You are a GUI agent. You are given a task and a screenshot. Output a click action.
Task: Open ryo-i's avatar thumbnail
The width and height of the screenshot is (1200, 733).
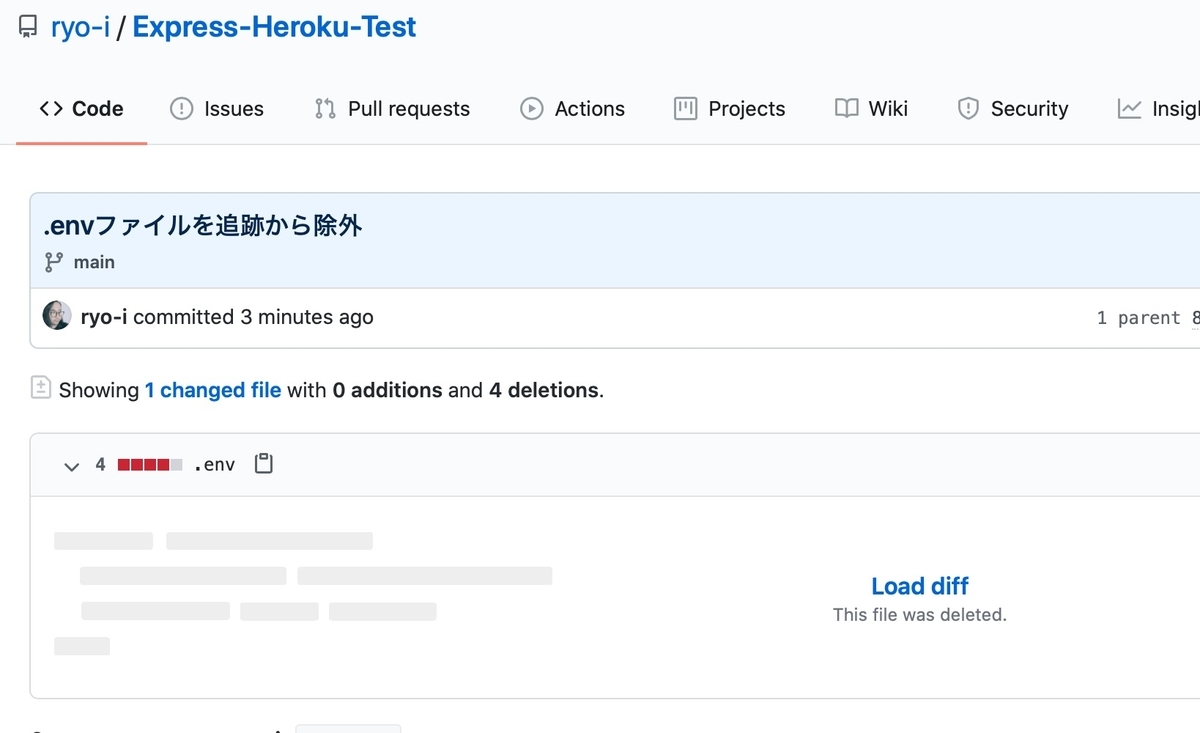coord(57,316)
